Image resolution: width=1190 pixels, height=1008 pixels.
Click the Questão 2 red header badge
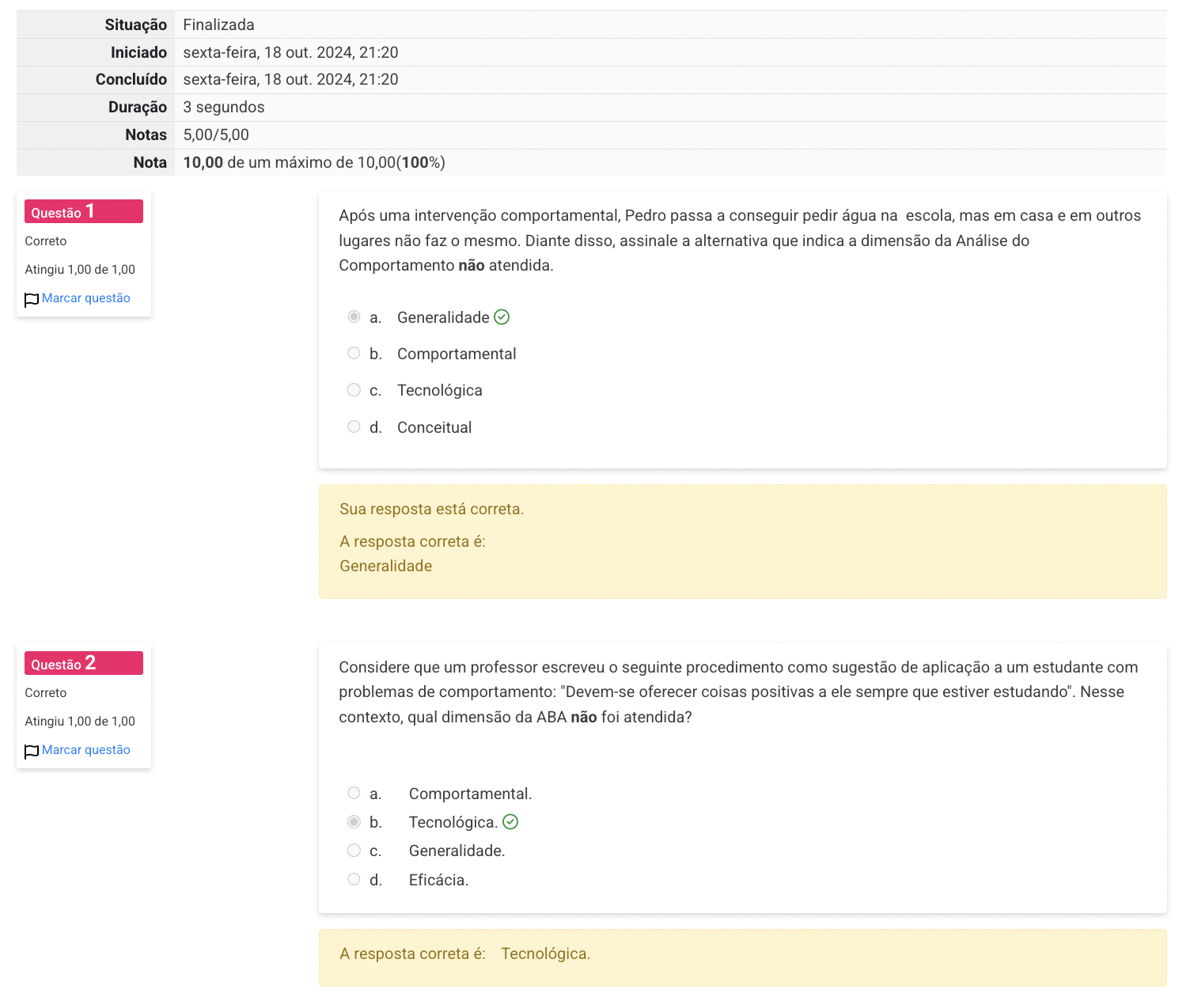84,663
